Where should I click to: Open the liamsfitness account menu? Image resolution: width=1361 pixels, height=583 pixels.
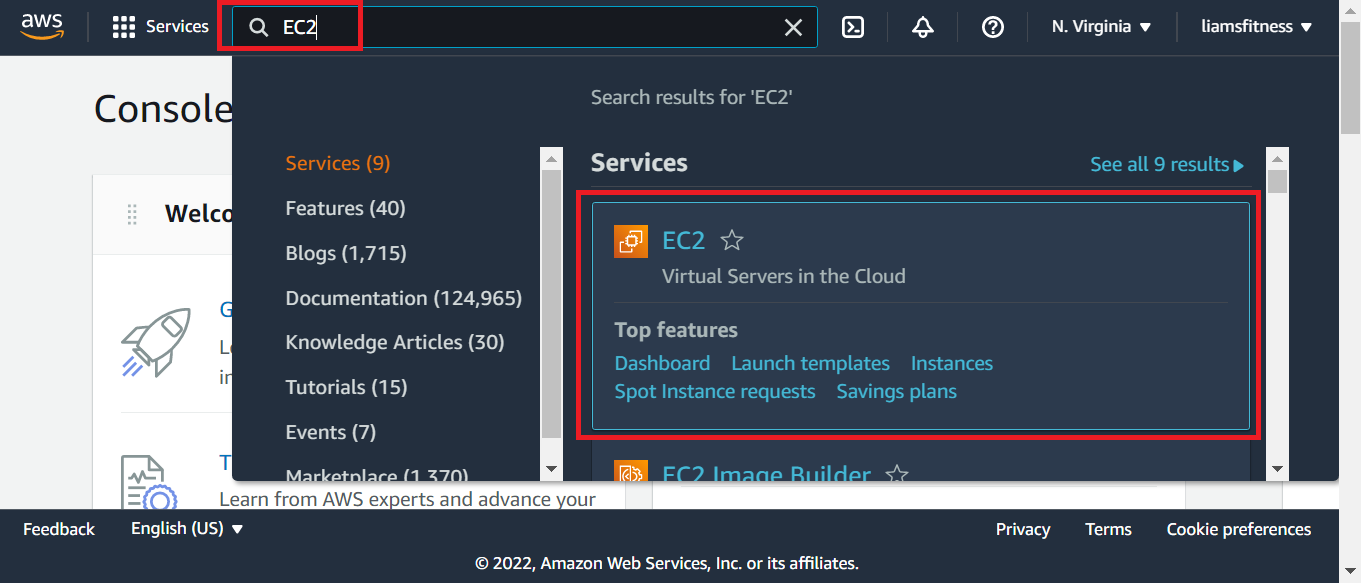1256,27
